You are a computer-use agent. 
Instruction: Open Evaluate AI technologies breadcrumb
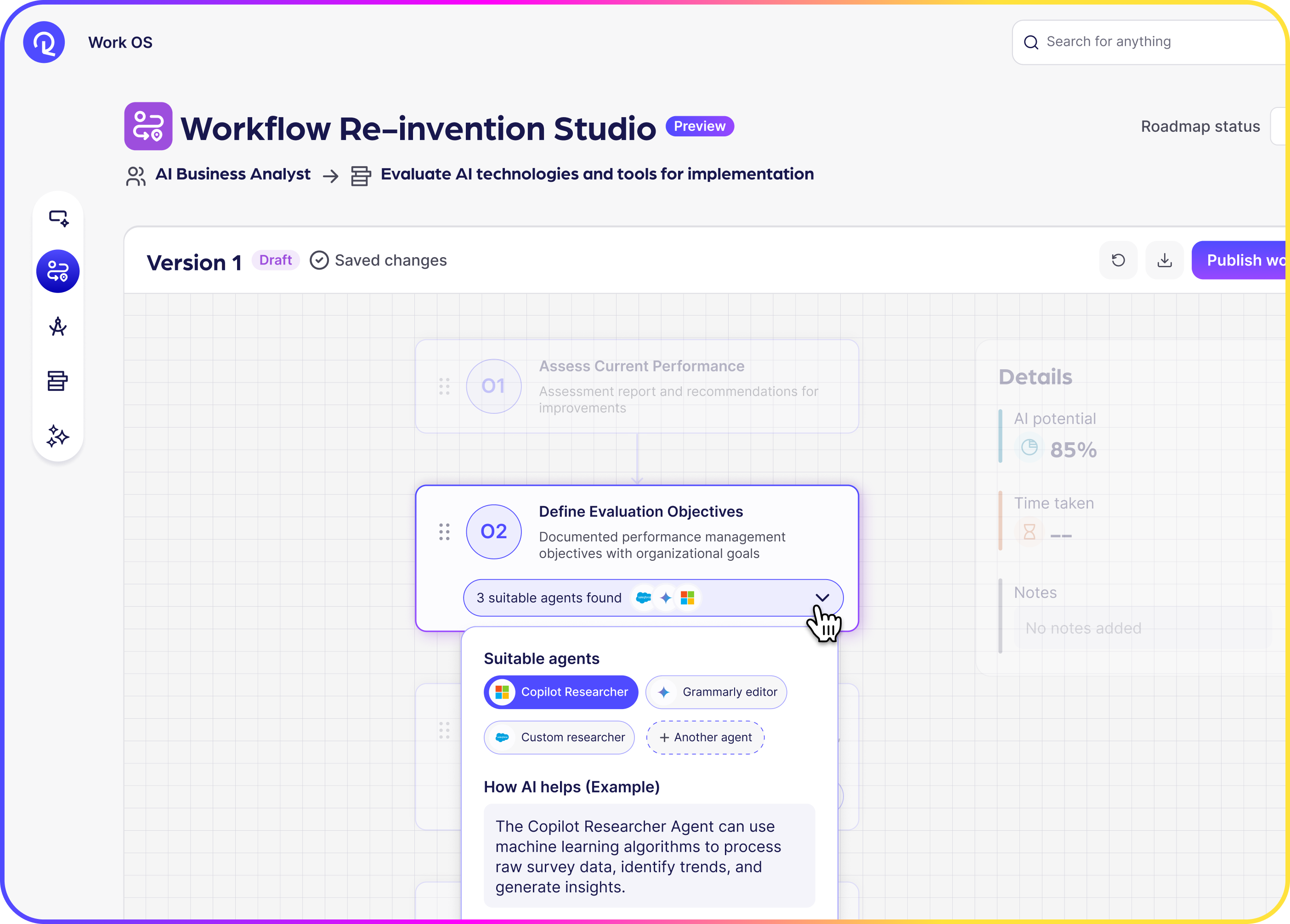pyautogui.click(x=597, y=174)
